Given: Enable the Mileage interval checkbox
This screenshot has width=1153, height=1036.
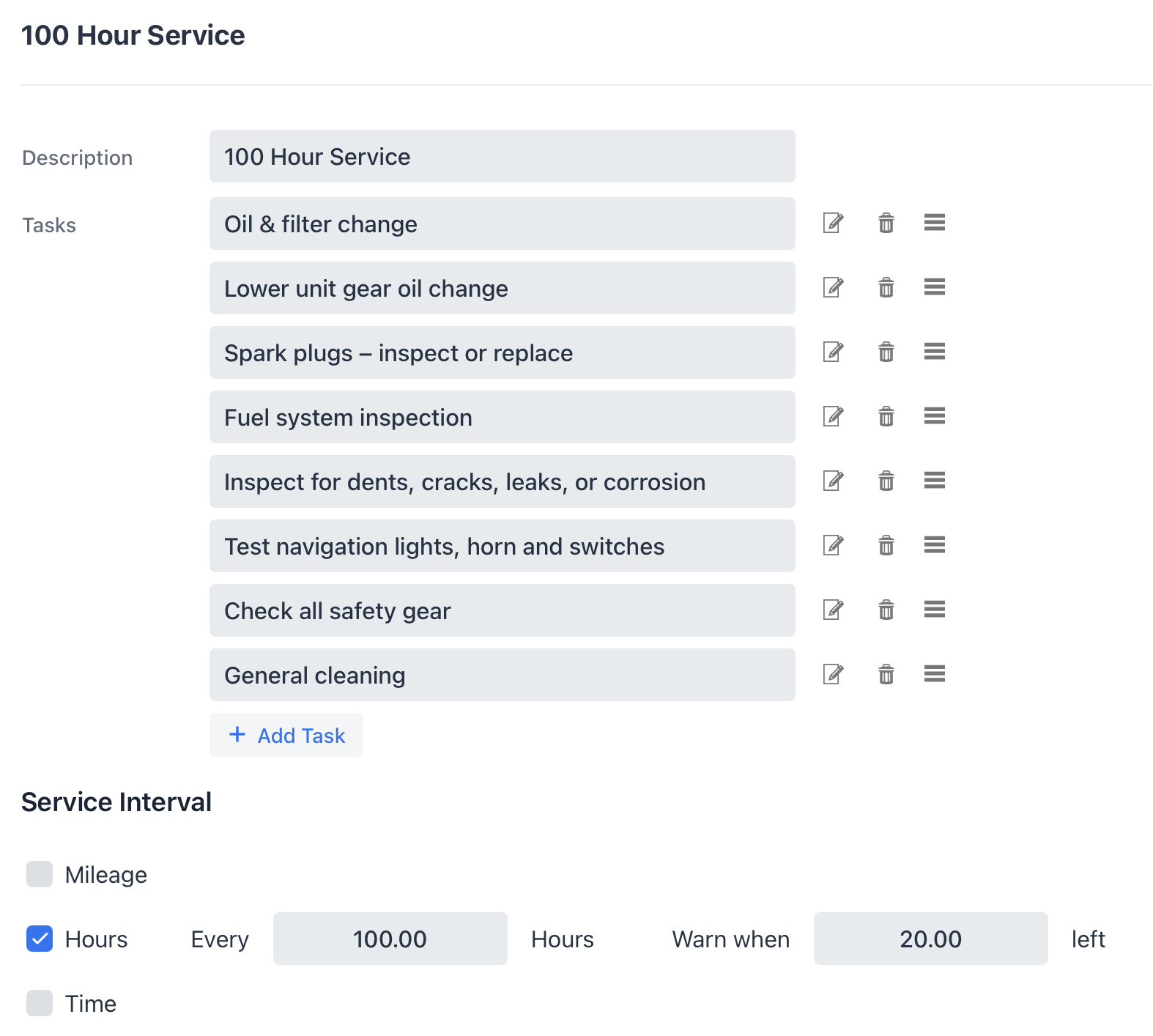Looking at the screenshot, I should click(40, 874).
